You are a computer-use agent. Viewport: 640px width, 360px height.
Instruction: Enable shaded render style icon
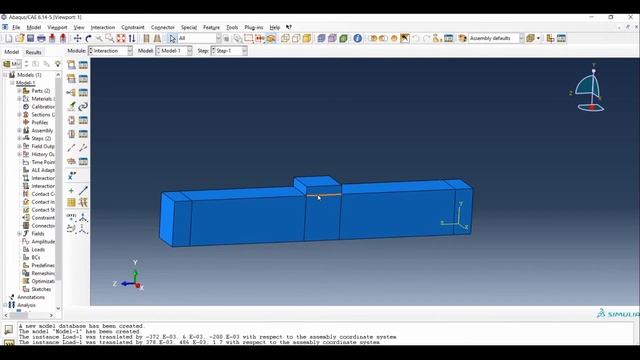coord(307,38)
